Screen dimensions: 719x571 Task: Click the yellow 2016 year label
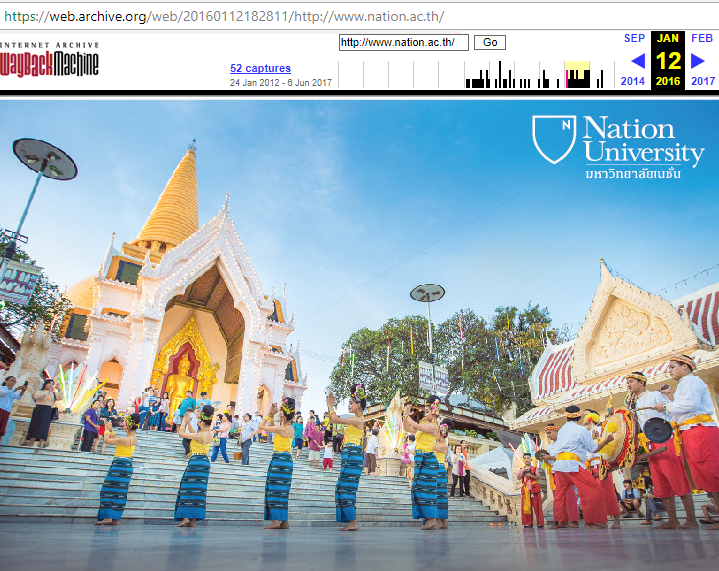pyautogui.click(x=668, y=82)
